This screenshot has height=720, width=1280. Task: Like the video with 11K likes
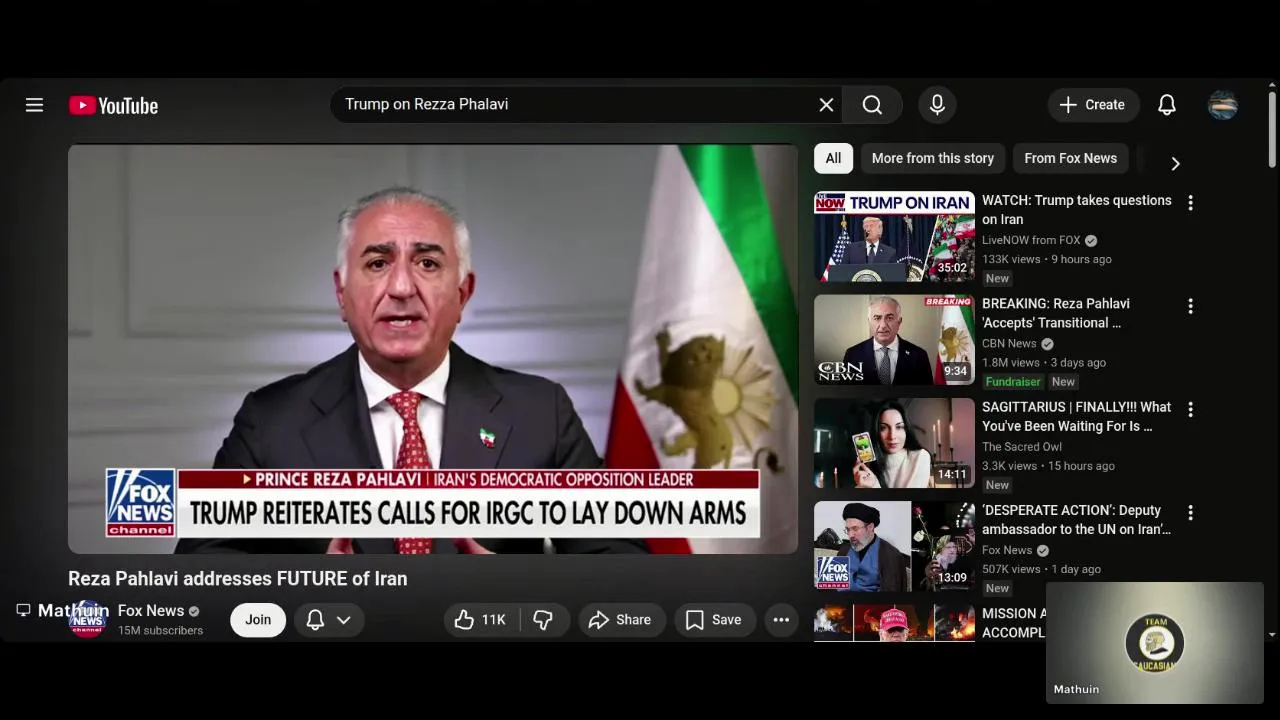coord(481,620)
